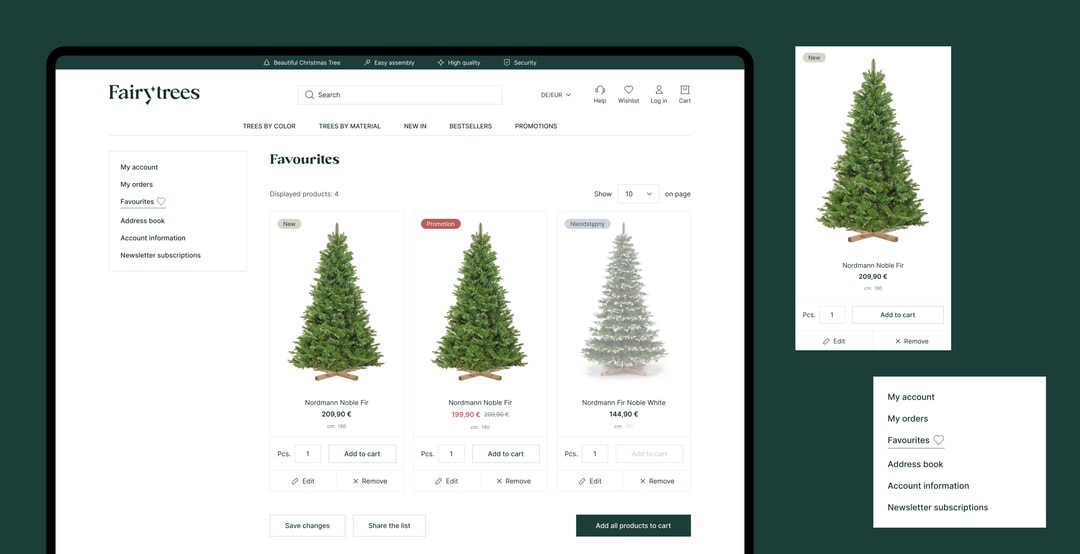Click the Niedostępny badge label

click(x=588, y=224)
